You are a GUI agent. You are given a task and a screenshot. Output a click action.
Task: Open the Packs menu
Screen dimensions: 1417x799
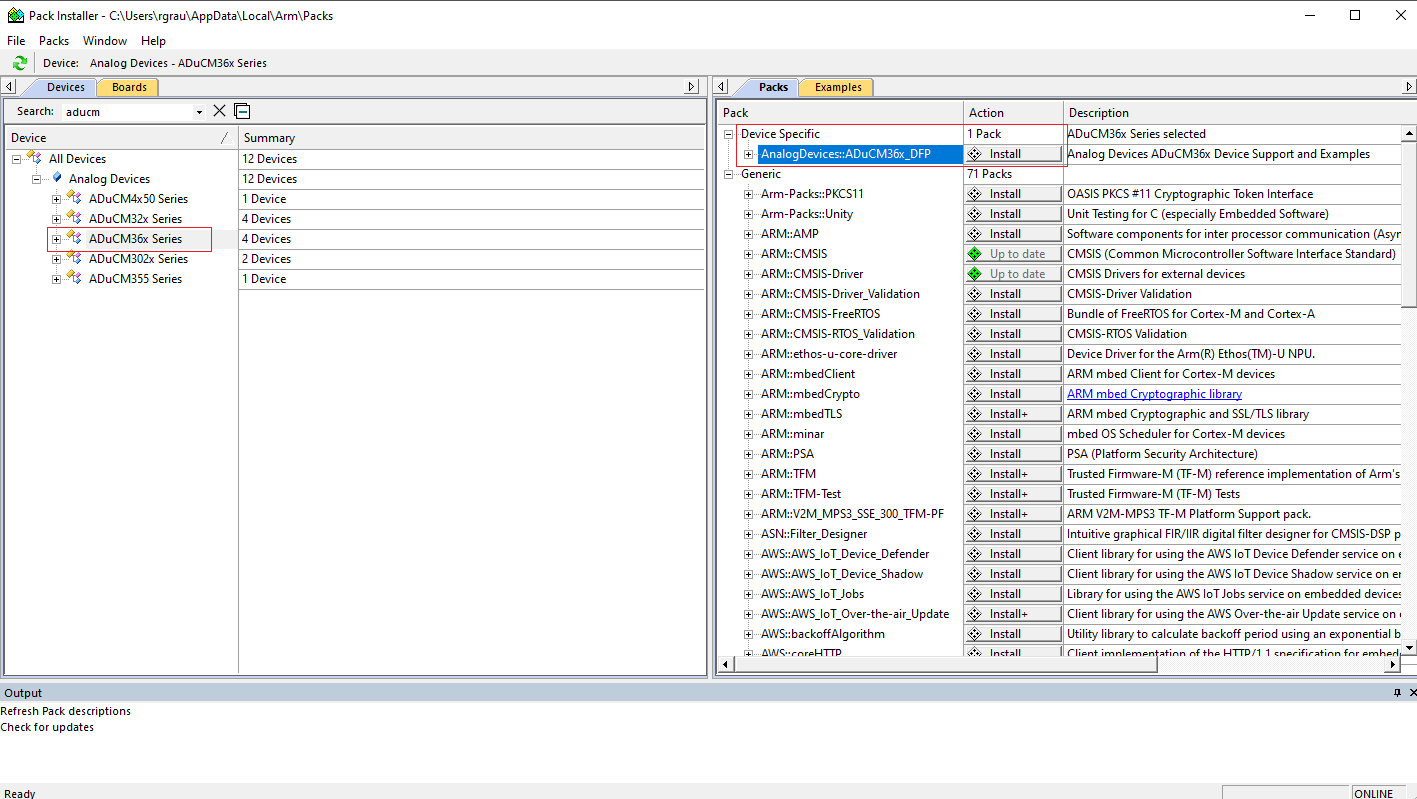pyautogui.click(x=54, y=41)
